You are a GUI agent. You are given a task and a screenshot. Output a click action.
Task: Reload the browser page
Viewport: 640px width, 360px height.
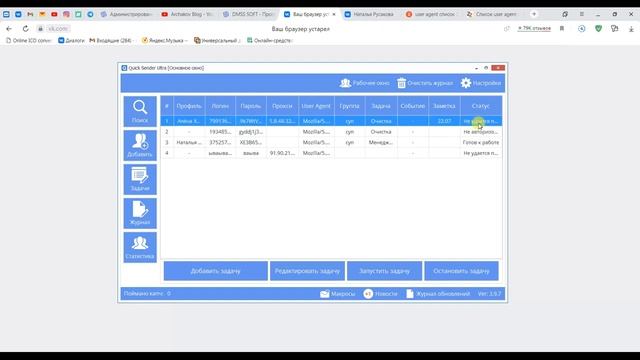[25, 29]
